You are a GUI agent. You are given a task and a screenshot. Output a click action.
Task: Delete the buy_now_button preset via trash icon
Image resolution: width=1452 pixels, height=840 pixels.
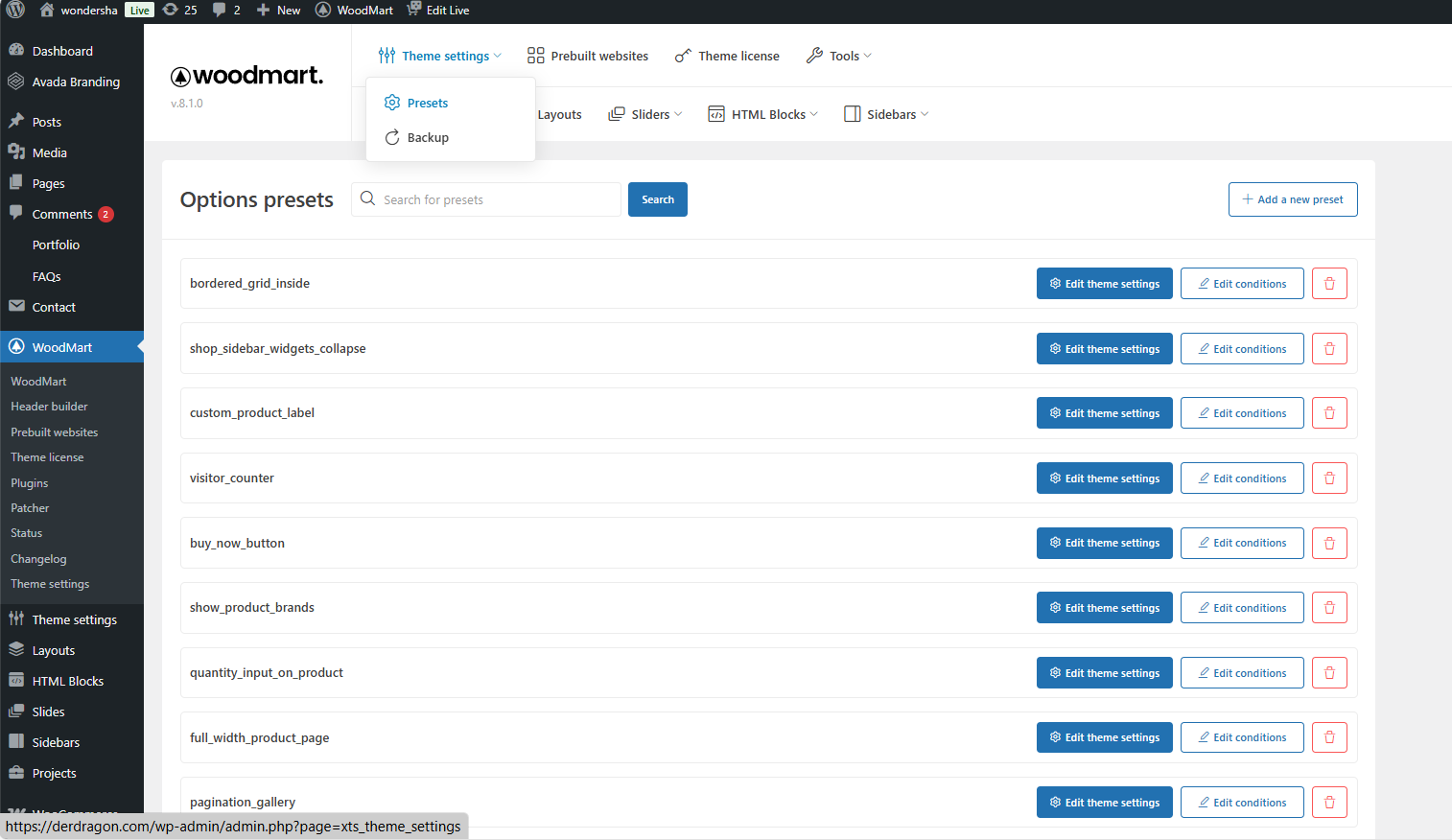[1329, 544]
